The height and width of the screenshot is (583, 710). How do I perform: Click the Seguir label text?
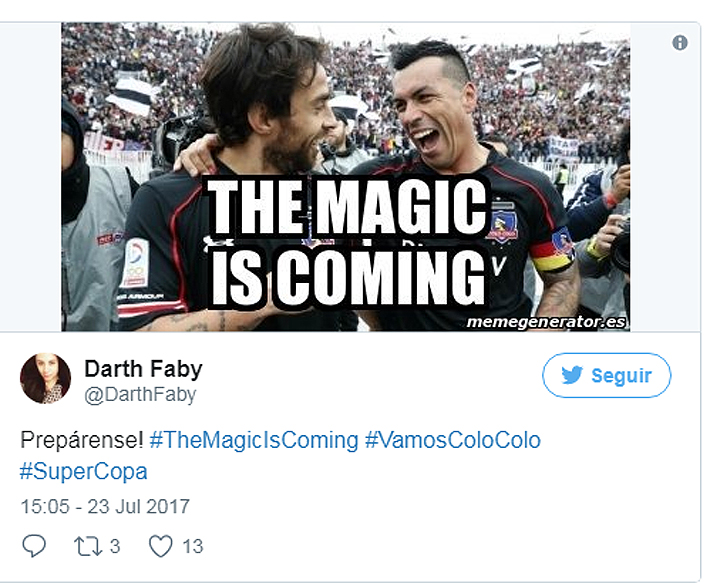click(621, 376)
